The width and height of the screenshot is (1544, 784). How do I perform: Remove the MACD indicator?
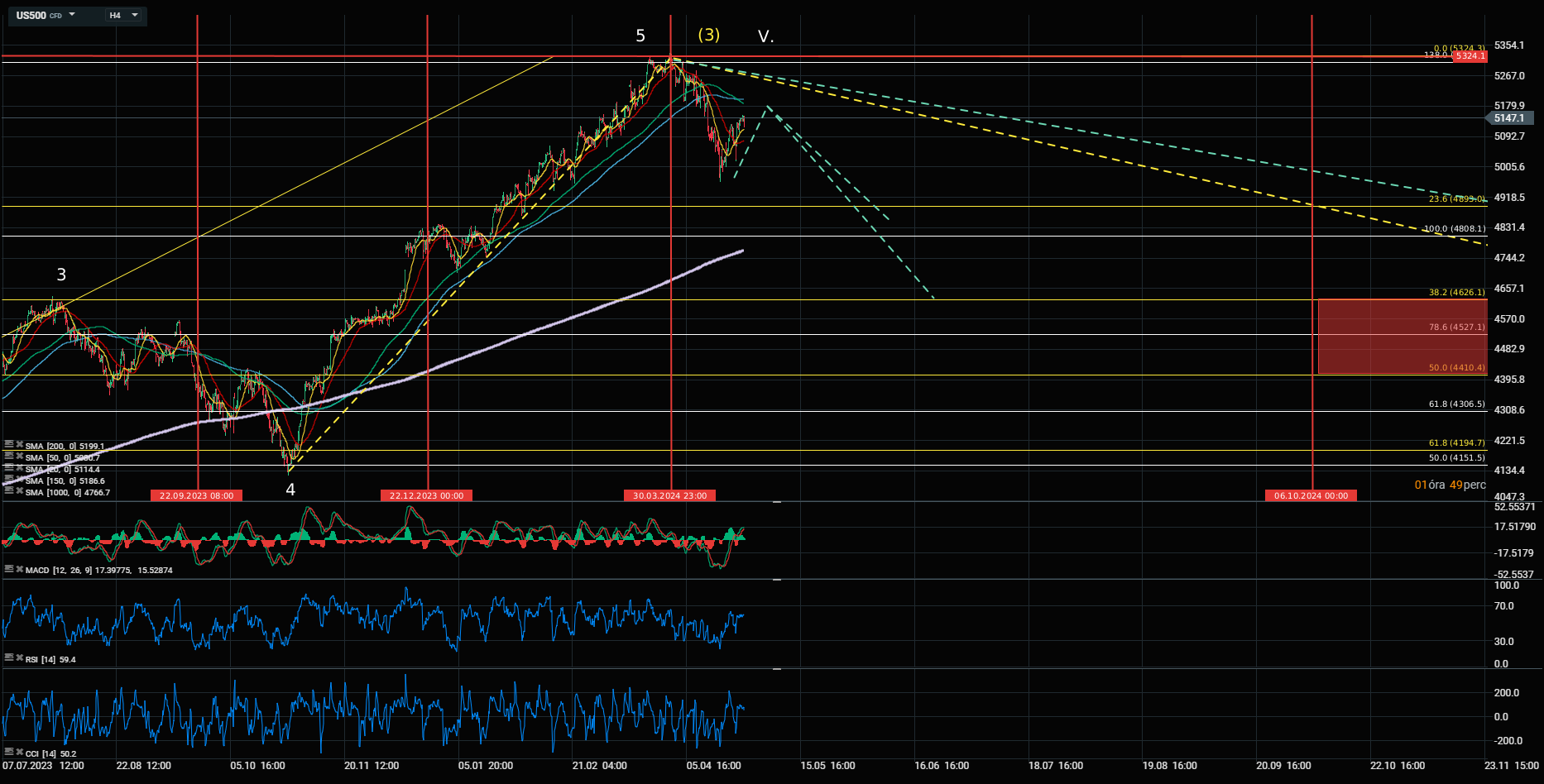tap(19, 569)
